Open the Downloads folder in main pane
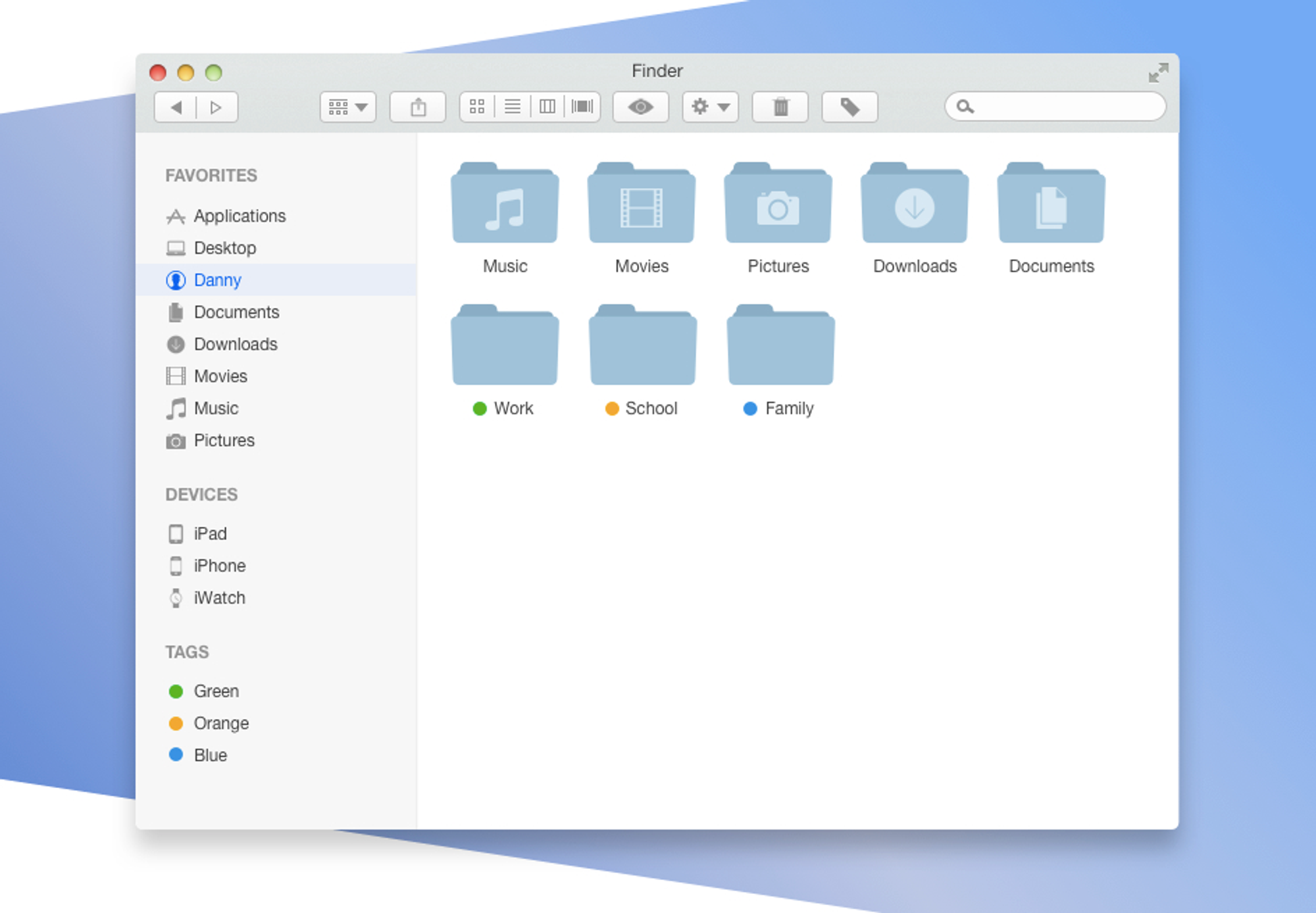This screenshot has height=913, width=1316. pyautogui.click(x=915, y=204)
